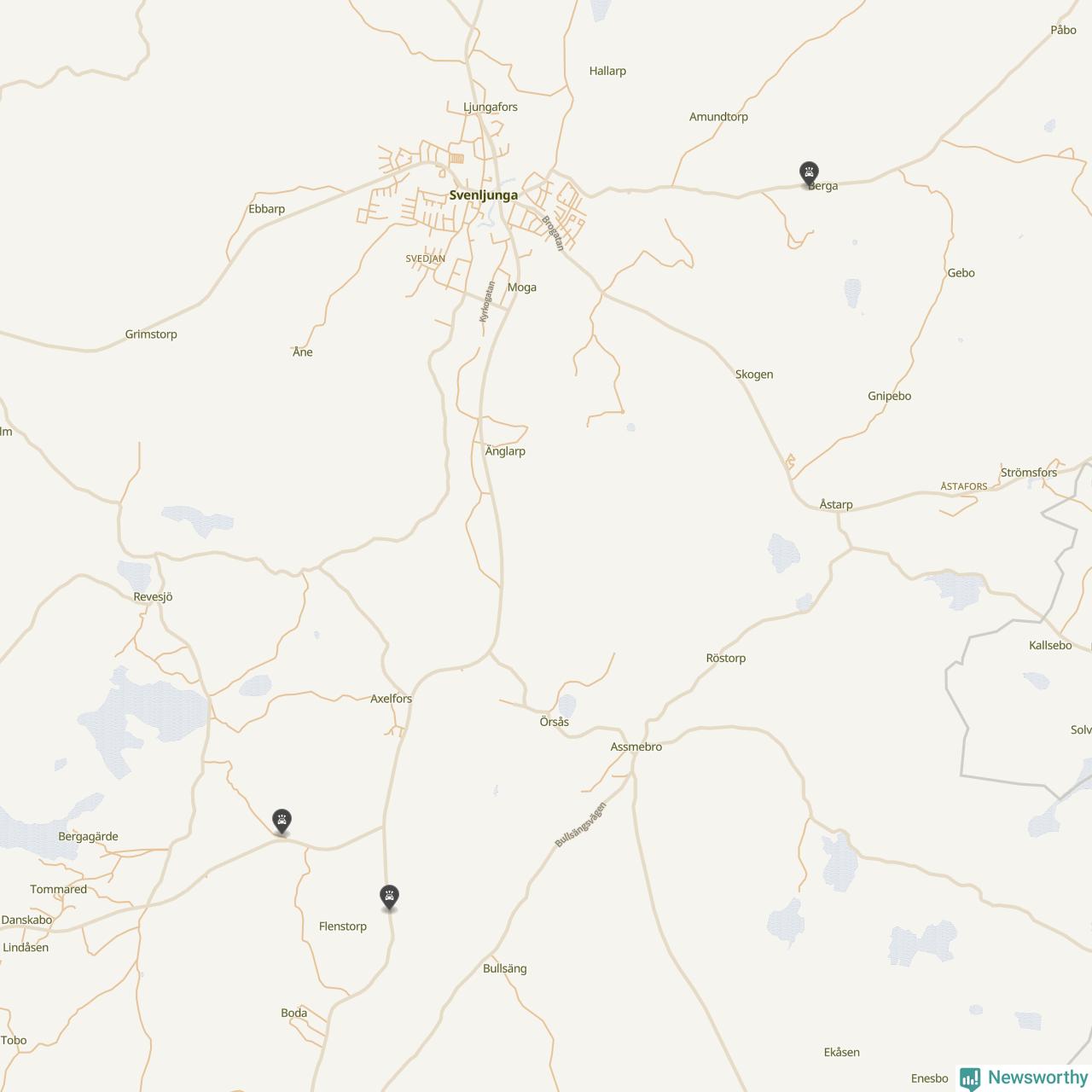This screenshot has width=1092, height=1092.
Task: Click the Axelfors place label
Action: (x=391, y=699)
